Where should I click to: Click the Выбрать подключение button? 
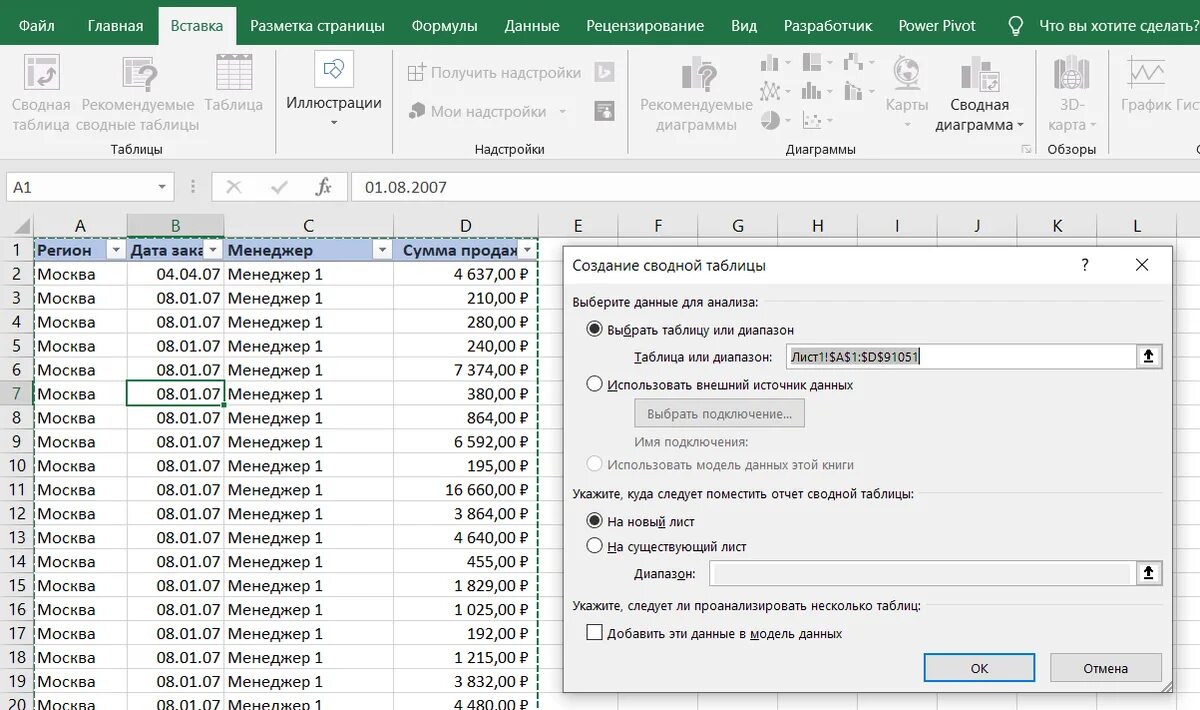pos(719,413)
